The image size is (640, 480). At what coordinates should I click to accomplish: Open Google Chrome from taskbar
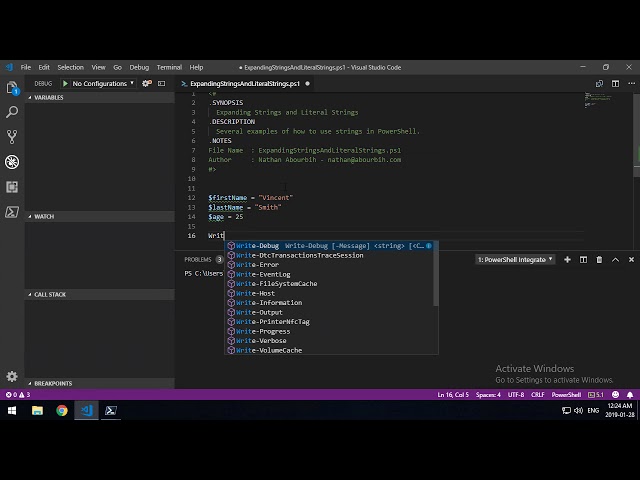tap(62, 410)
